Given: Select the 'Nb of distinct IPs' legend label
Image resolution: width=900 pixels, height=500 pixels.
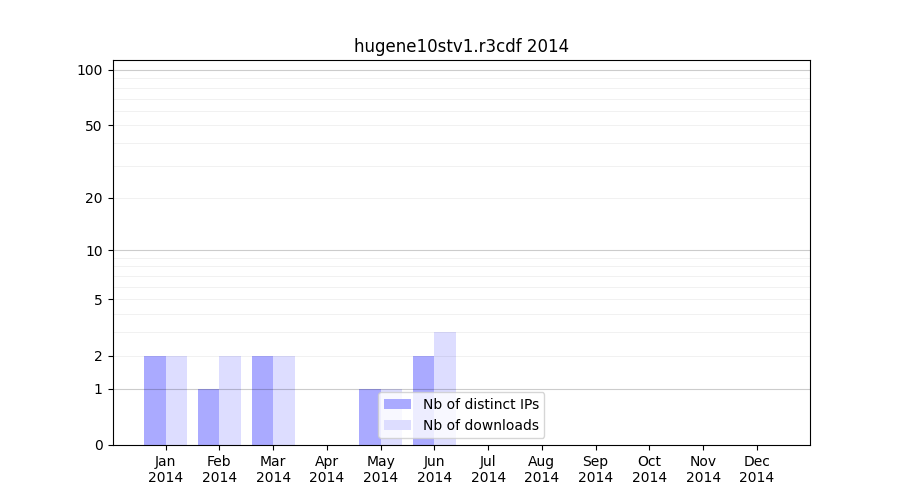Looking at the screenshot, I should coord(480,404).
